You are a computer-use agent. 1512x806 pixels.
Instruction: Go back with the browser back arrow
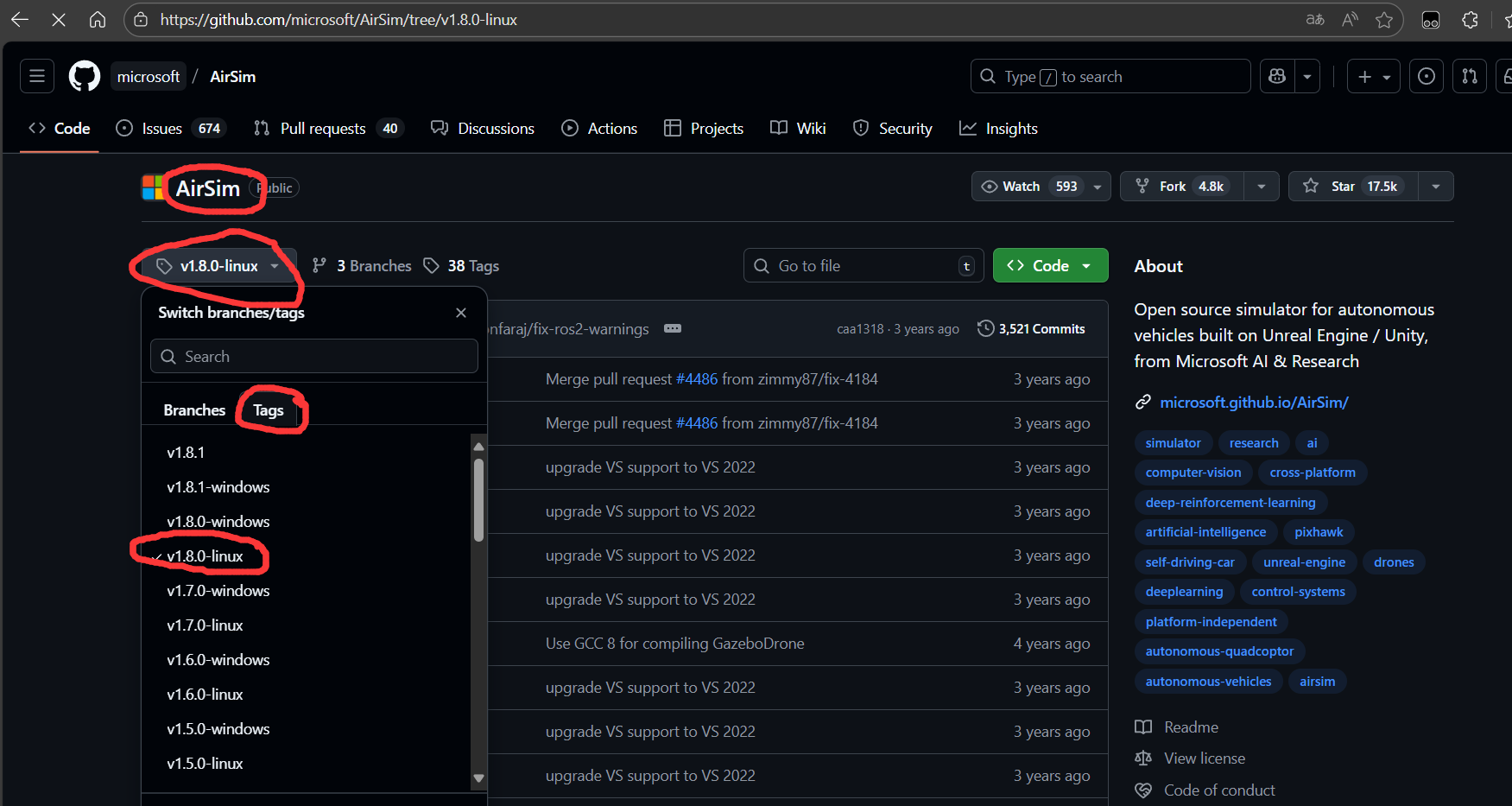tap(19, 19)
